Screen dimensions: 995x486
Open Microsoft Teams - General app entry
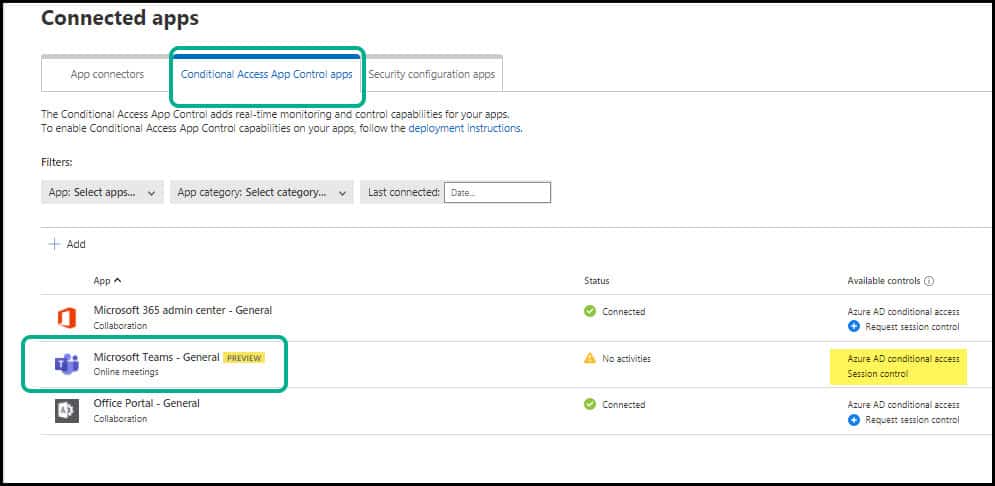tap(157, 357)
